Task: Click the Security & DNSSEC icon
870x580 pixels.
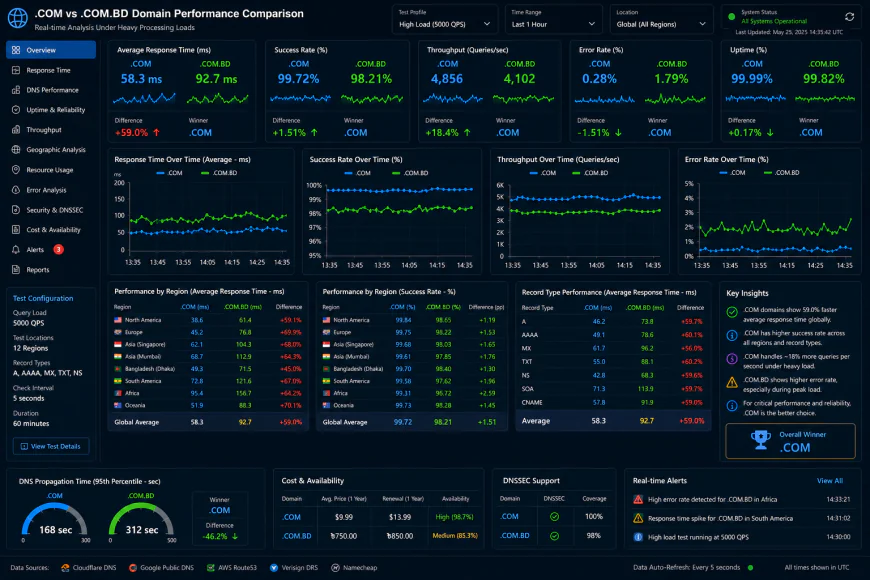Action: (x=16, y=210)
